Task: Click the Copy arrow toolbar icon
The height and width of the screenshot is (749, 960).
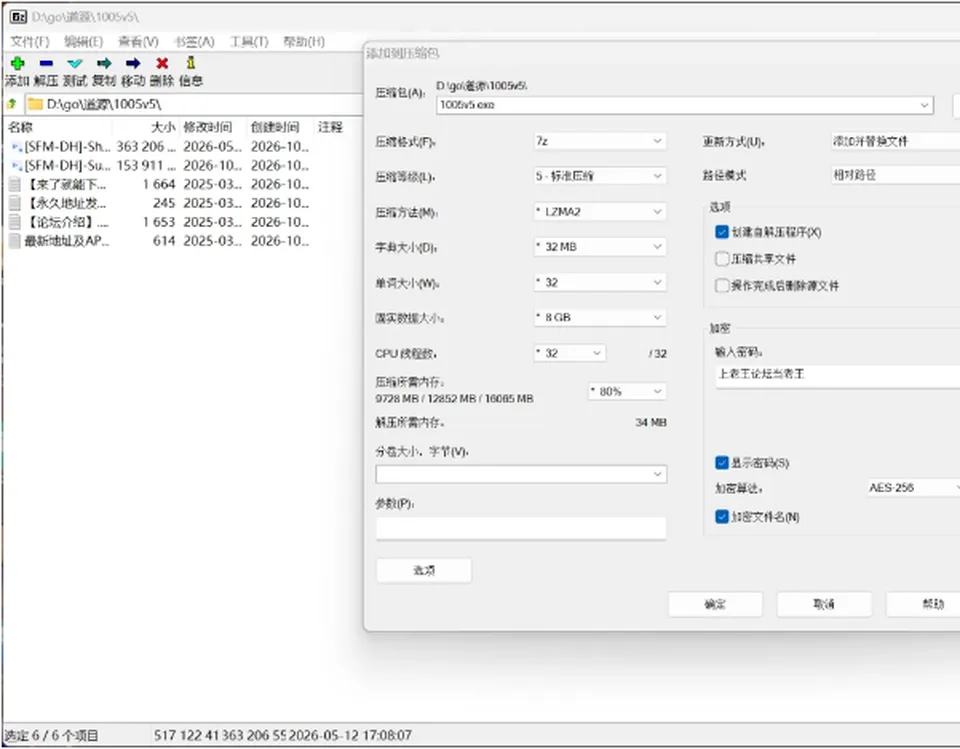Action: (104, 63)
